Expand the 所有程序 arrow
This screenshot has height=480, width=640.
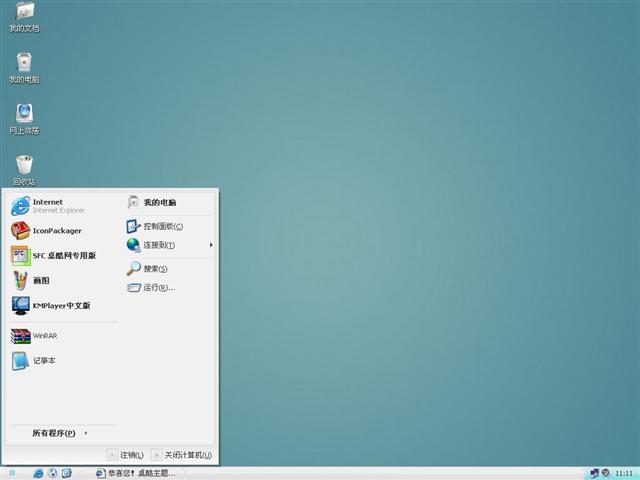click(86, 433)
